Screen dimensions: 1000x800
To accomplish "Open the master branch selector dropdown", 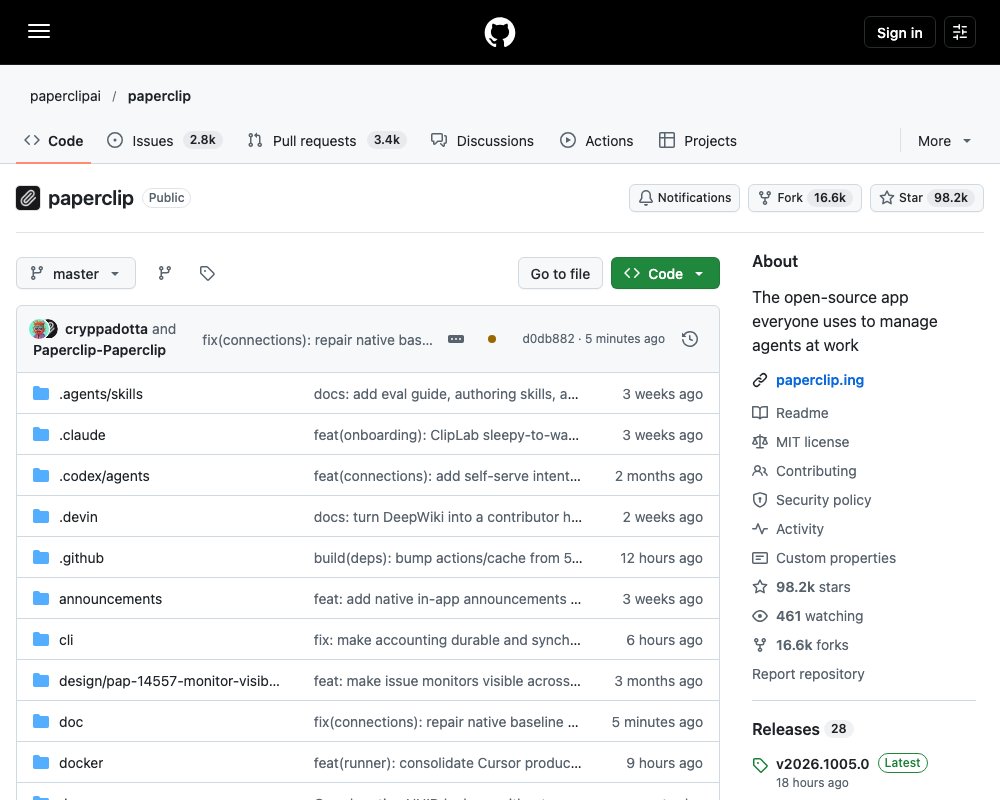I will pos(76,274).
